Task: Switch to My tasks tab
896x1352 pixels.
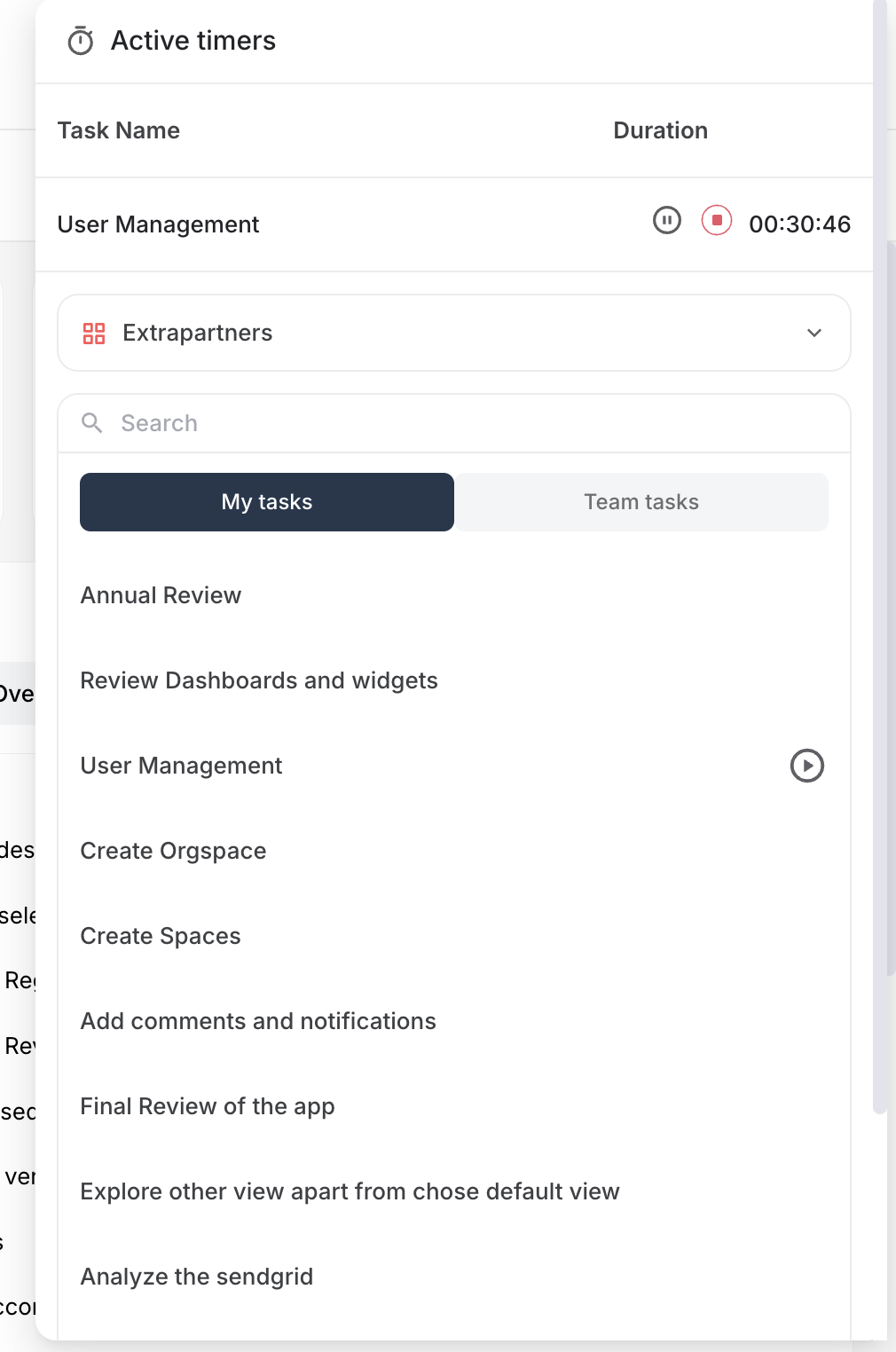Action: click(x=267, y=502)
